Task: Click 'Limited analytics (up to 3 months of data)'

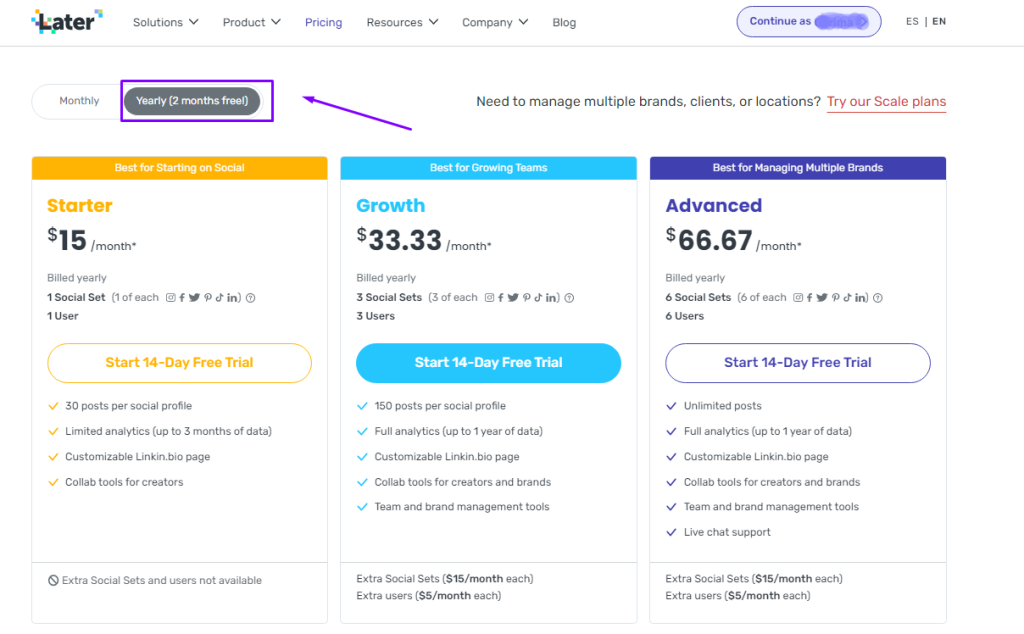Action: point(168,432)
